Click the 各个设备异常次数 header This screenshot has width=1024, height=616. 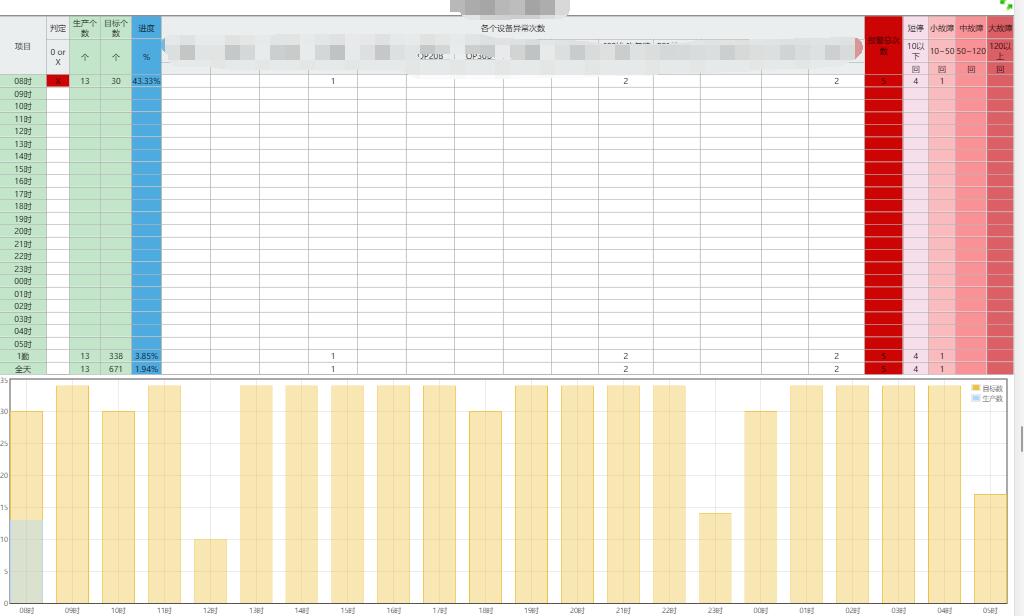pos(513,28)
